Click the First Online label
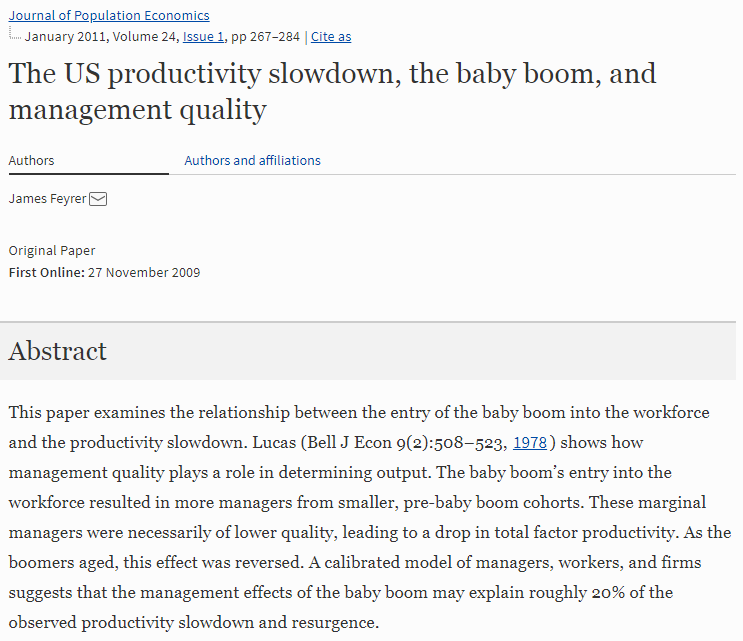 pos(46,272)
